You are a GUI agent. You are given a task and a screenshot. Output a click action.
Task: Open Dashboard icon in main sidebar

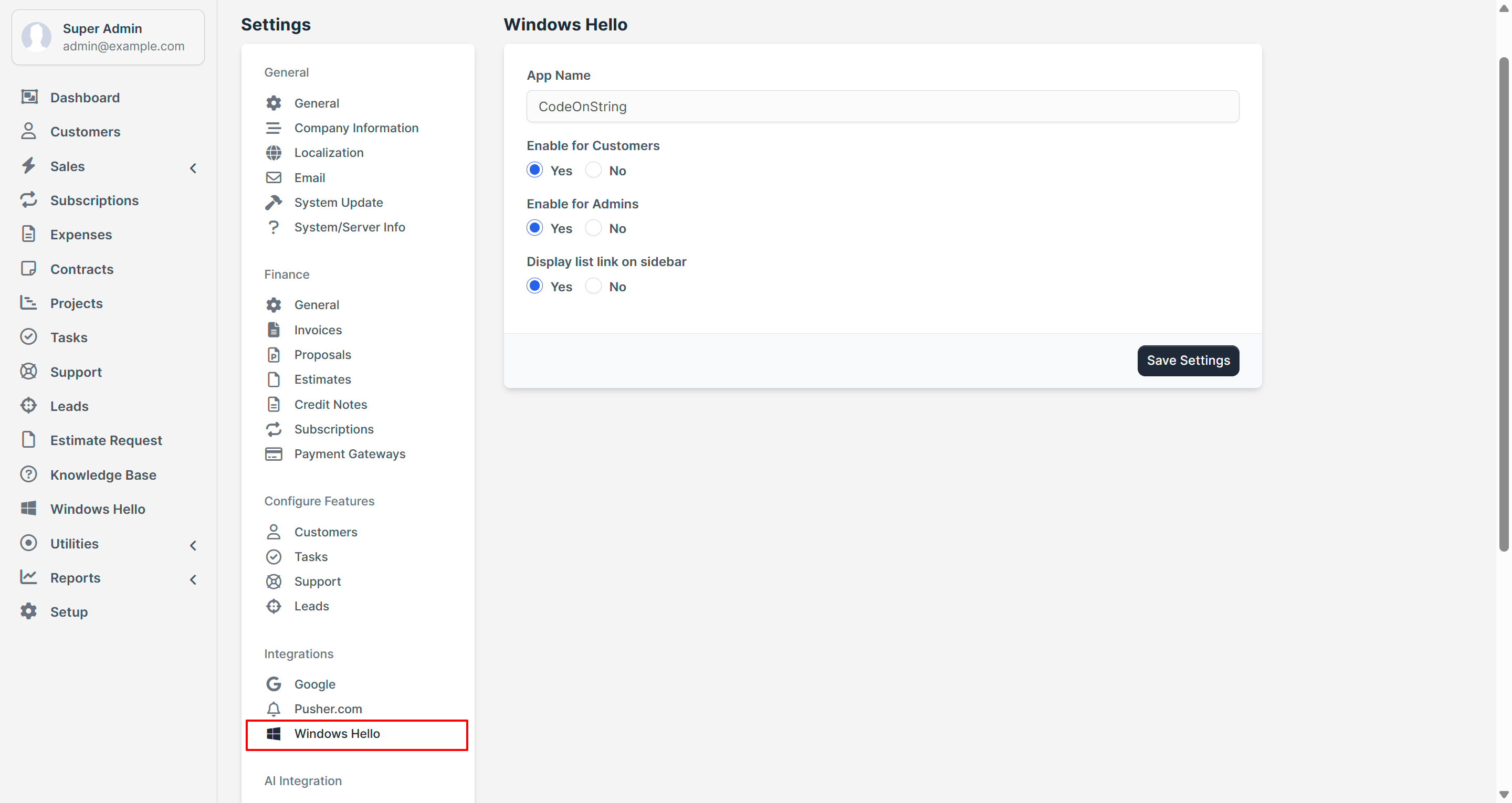tap(29, 97)
